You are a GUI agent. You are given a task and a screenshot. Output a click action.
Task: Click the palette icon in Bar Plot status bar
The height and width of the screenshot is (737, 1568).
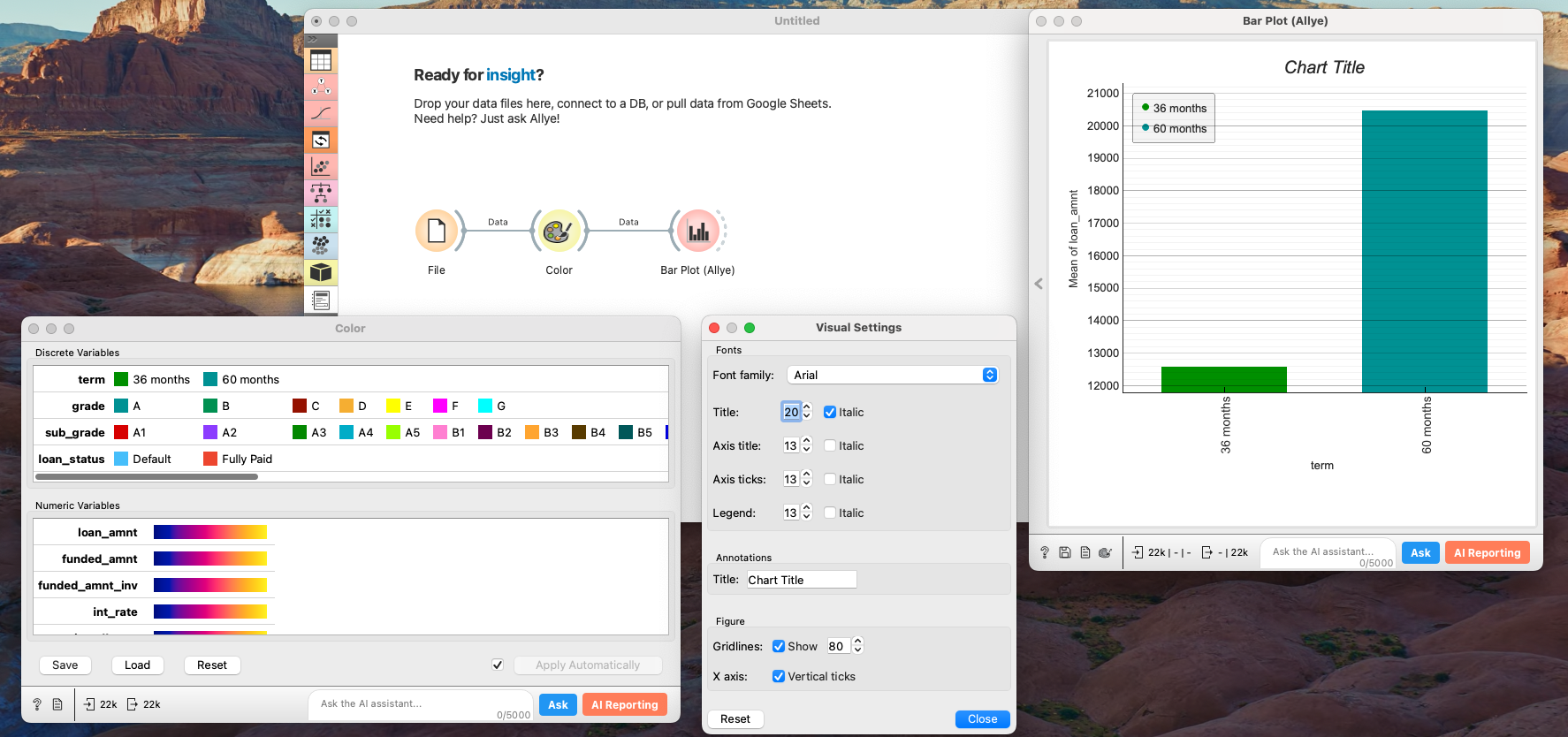1105,552
